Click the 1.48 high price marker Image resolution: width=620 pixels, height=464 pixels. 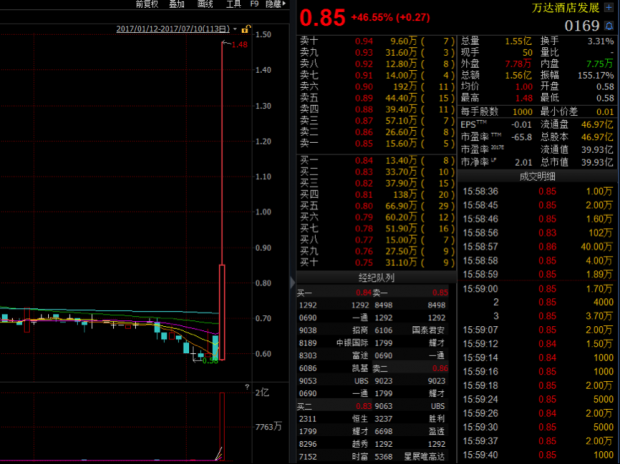click(240, 45)
